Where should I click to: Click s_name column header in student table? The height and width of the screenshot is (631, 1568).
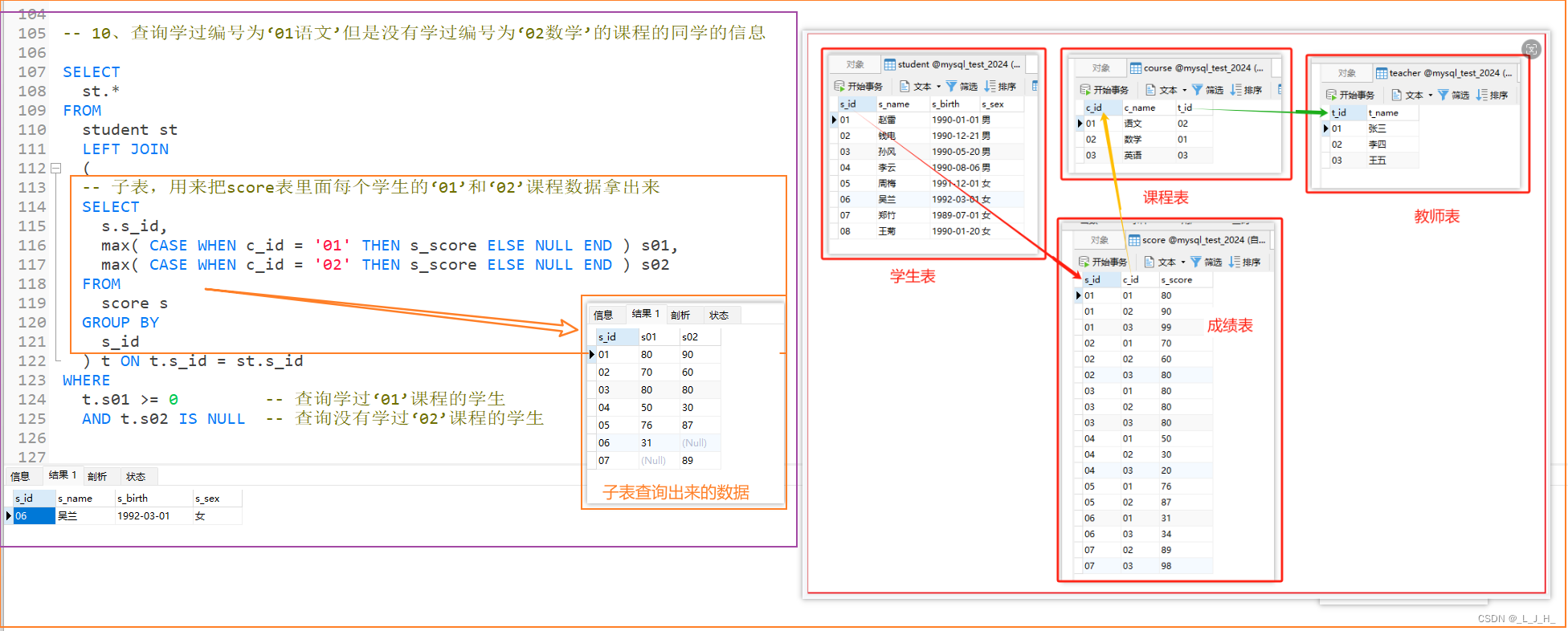pyautogui.click(x=903, y=104)
